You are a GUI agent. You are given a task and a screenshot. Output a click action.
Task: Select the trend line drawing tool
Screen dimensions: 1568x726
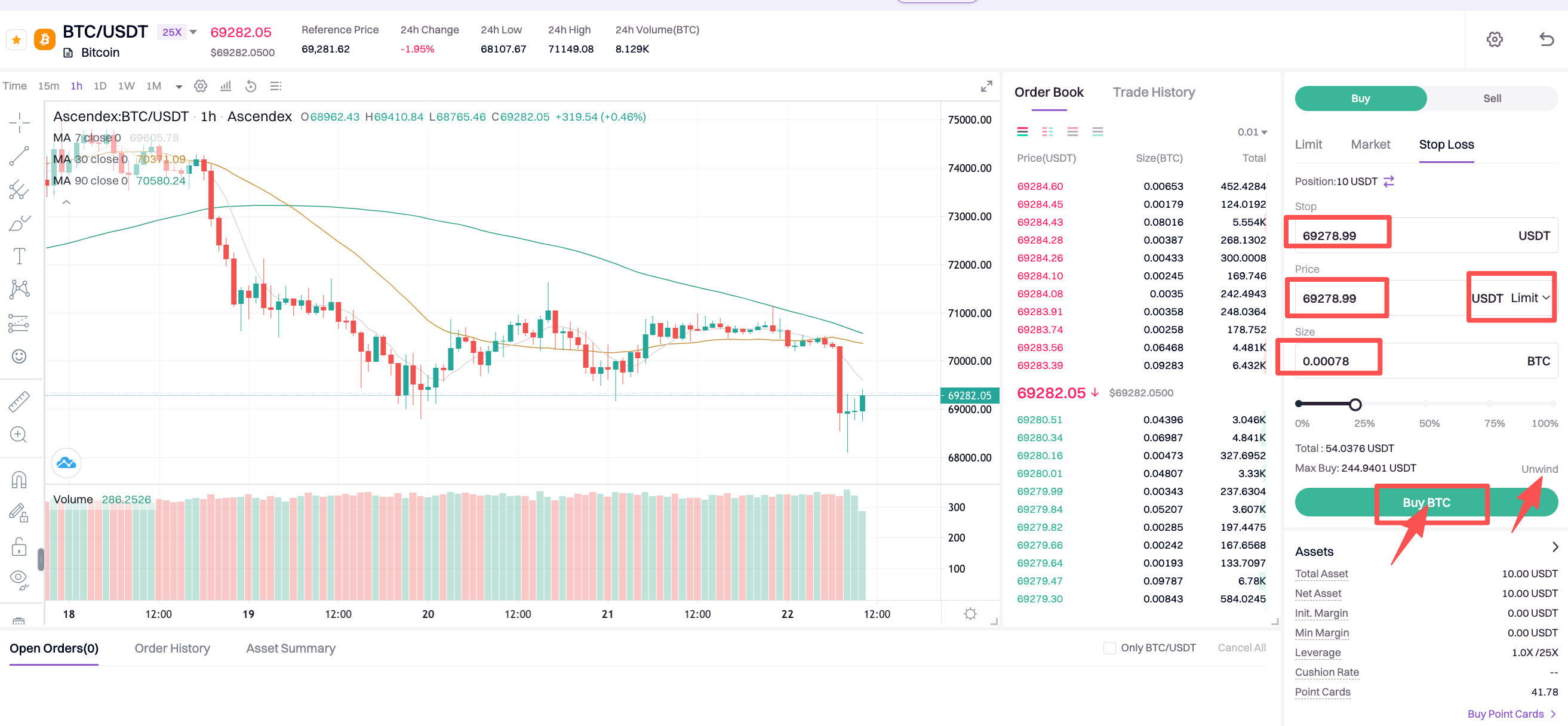coord(19,156)
